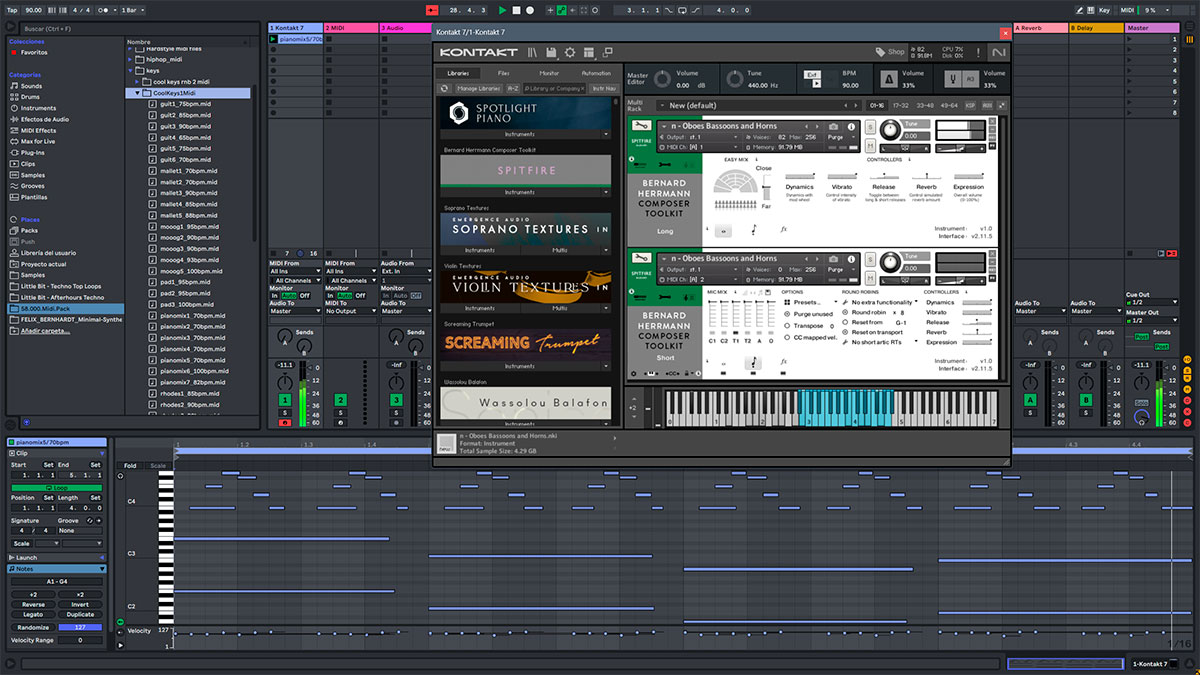The image size is (1200, 675).
Task: Select the Transpose radio option
Action: click(786, 326)
